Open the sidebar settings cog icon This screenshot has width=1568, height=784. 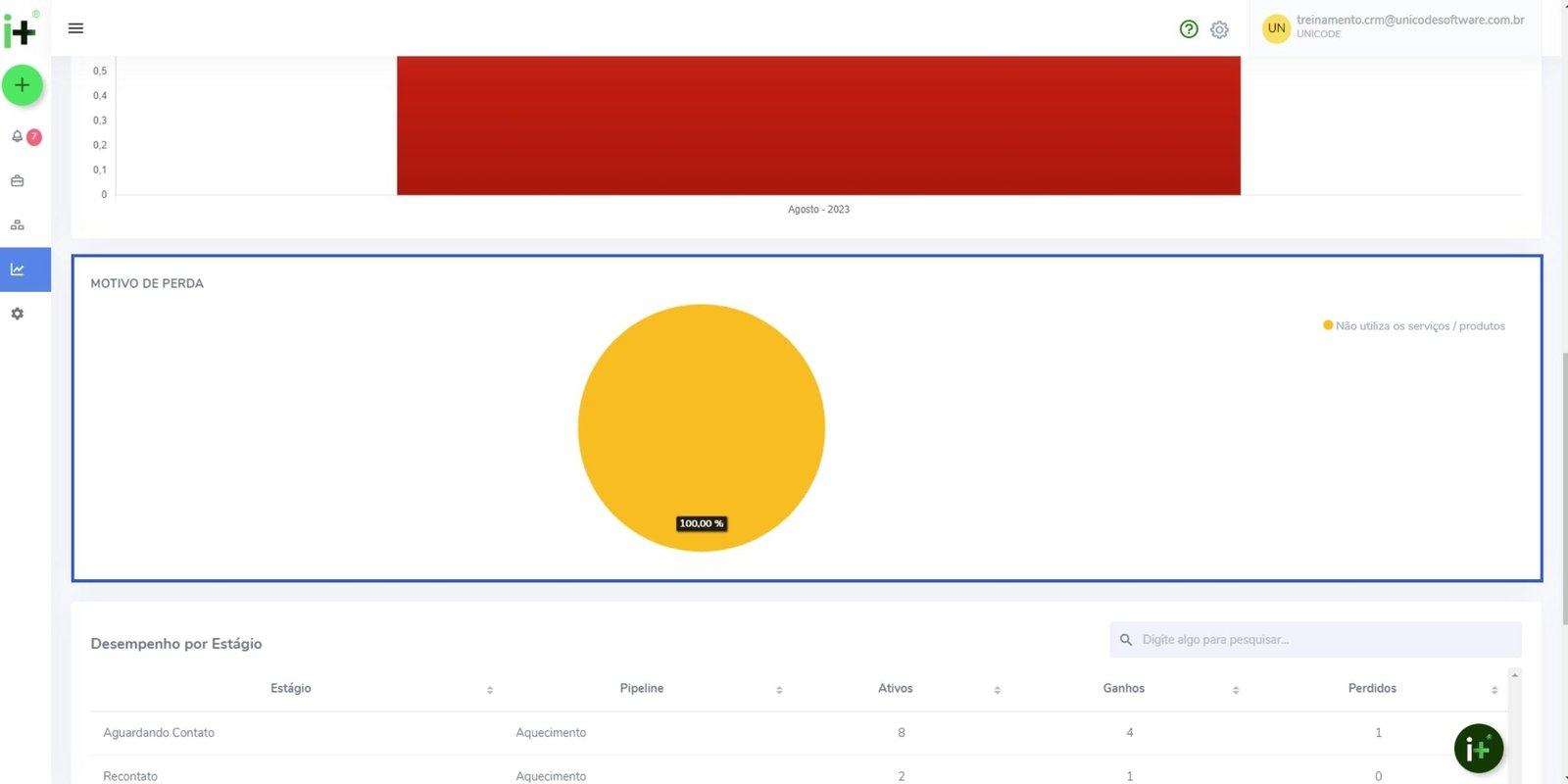(18, 314)
